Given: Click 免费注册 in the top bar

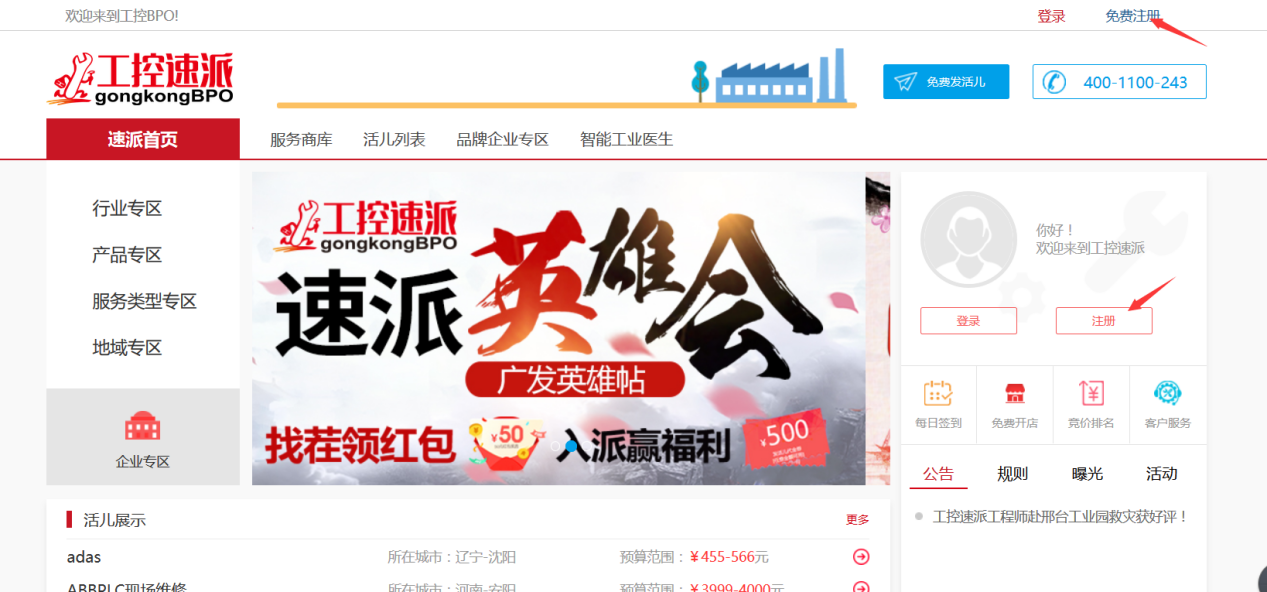Looking at the screenshot, I should (1133, 16).
